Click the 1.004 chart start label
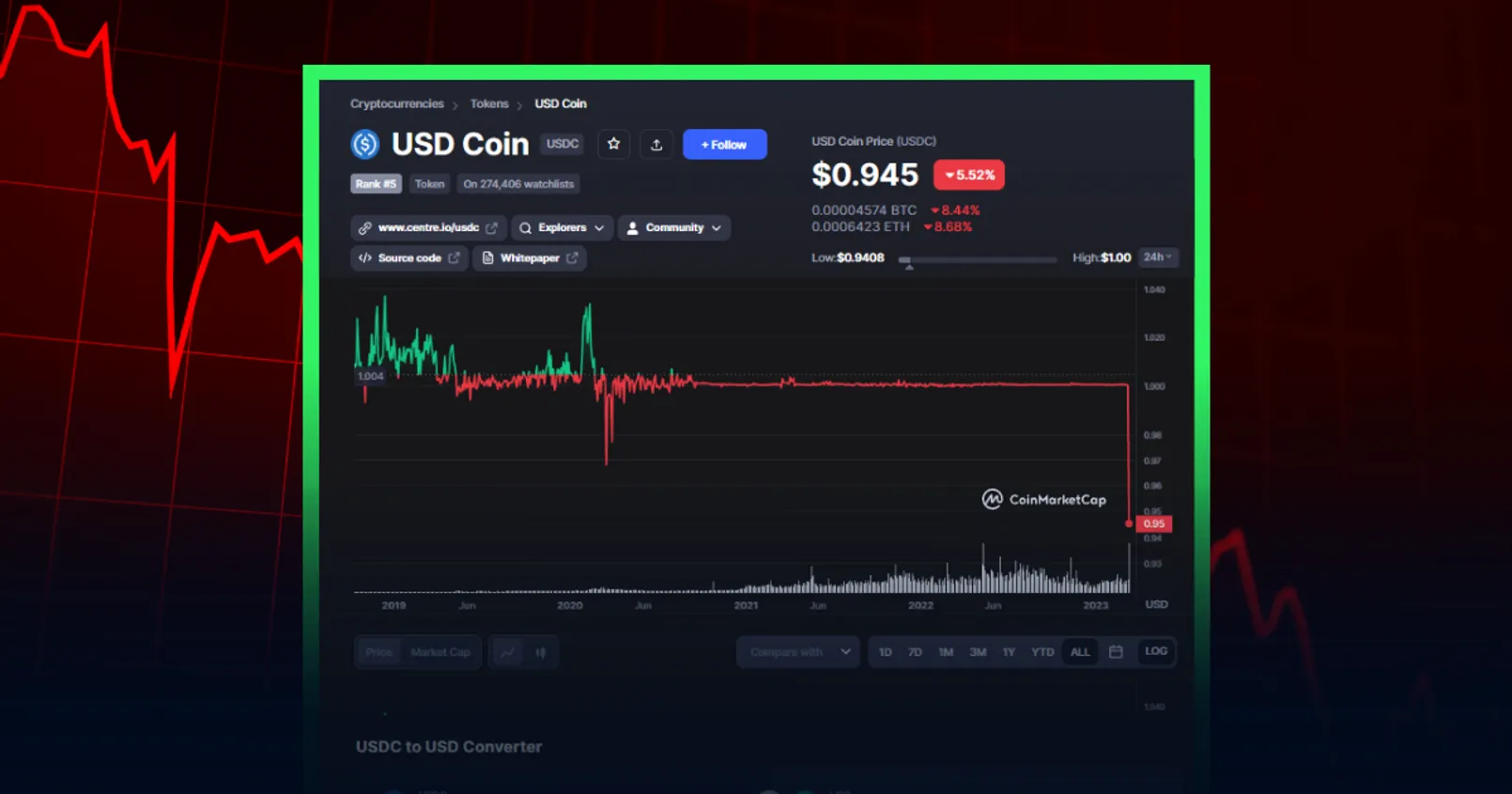 click(x=370, y=376)
